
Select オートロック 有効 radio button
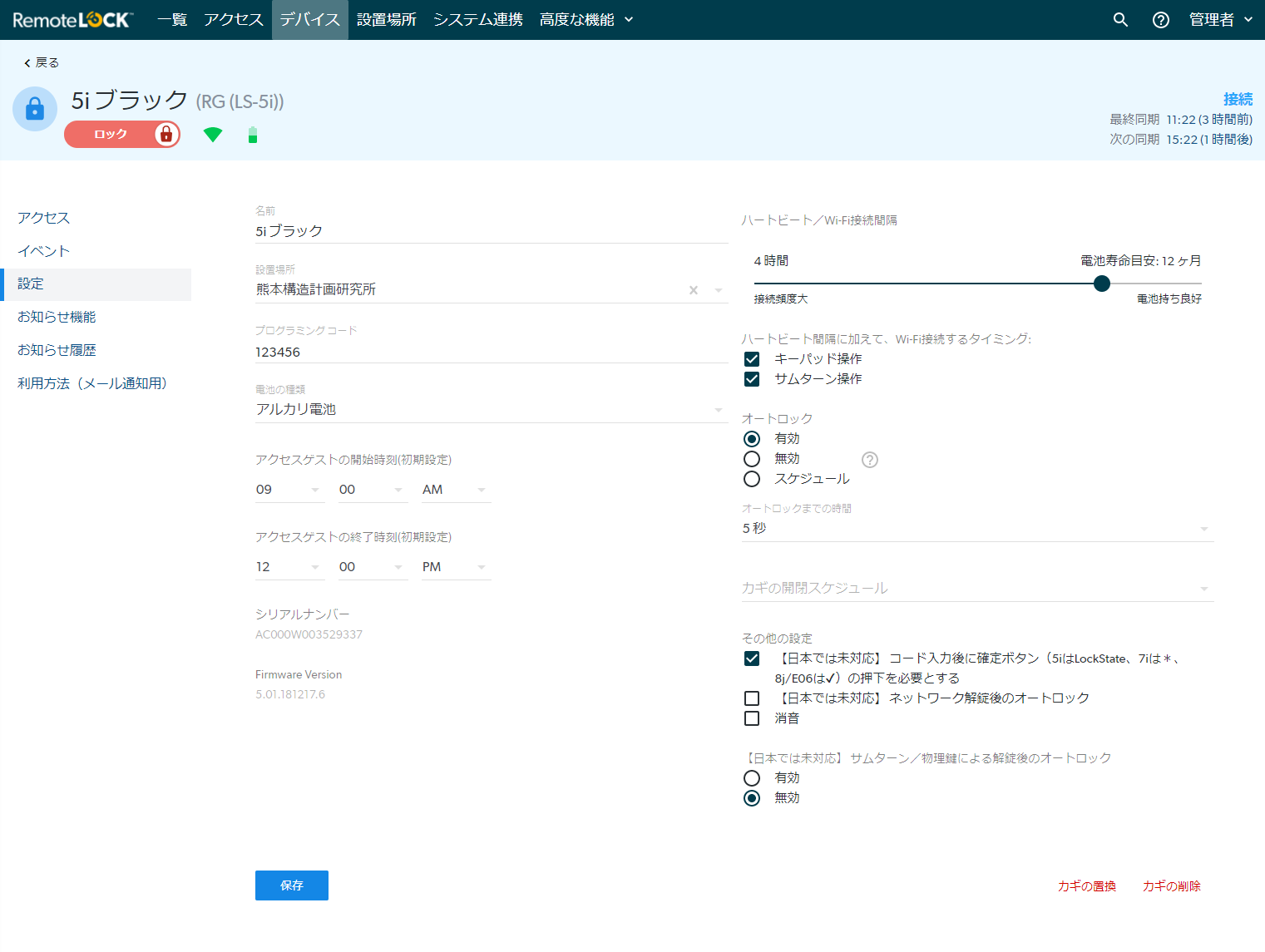752,439
